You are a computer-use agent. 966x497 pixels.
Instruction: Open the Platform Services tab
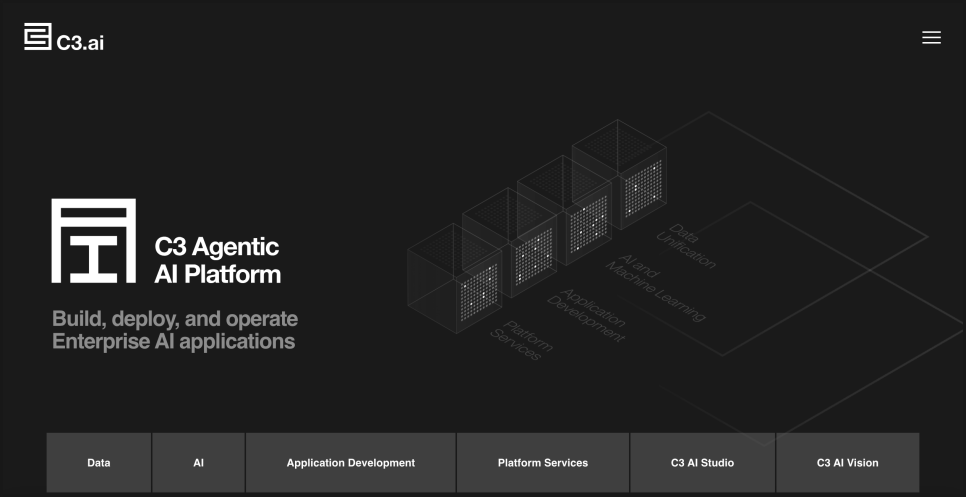[x=543, y=463]
